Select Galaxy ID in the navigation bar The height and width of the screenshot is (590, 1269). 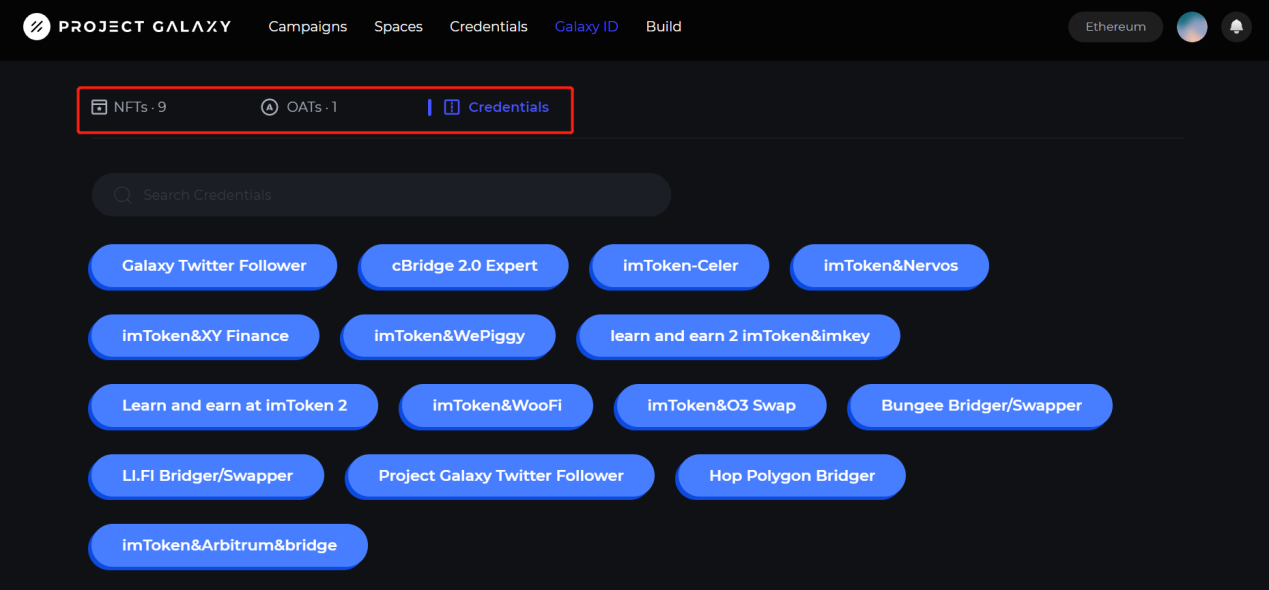click(x=586, y=27)
